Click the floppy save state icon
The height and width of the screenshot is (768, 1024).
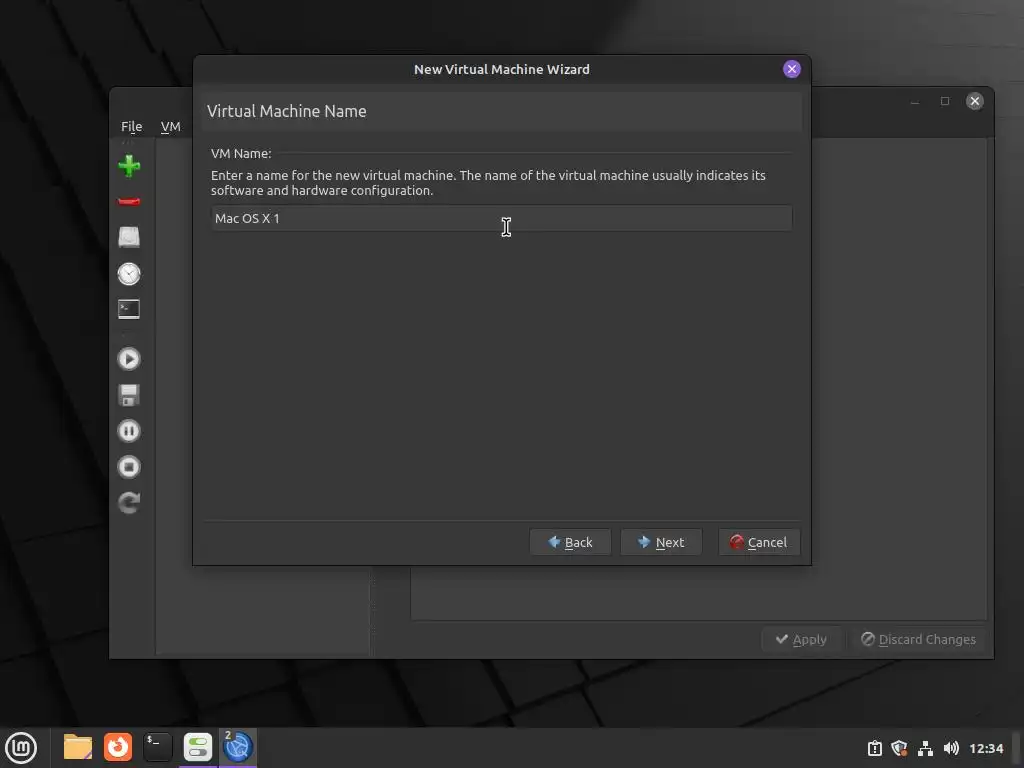tap(129, 395)
